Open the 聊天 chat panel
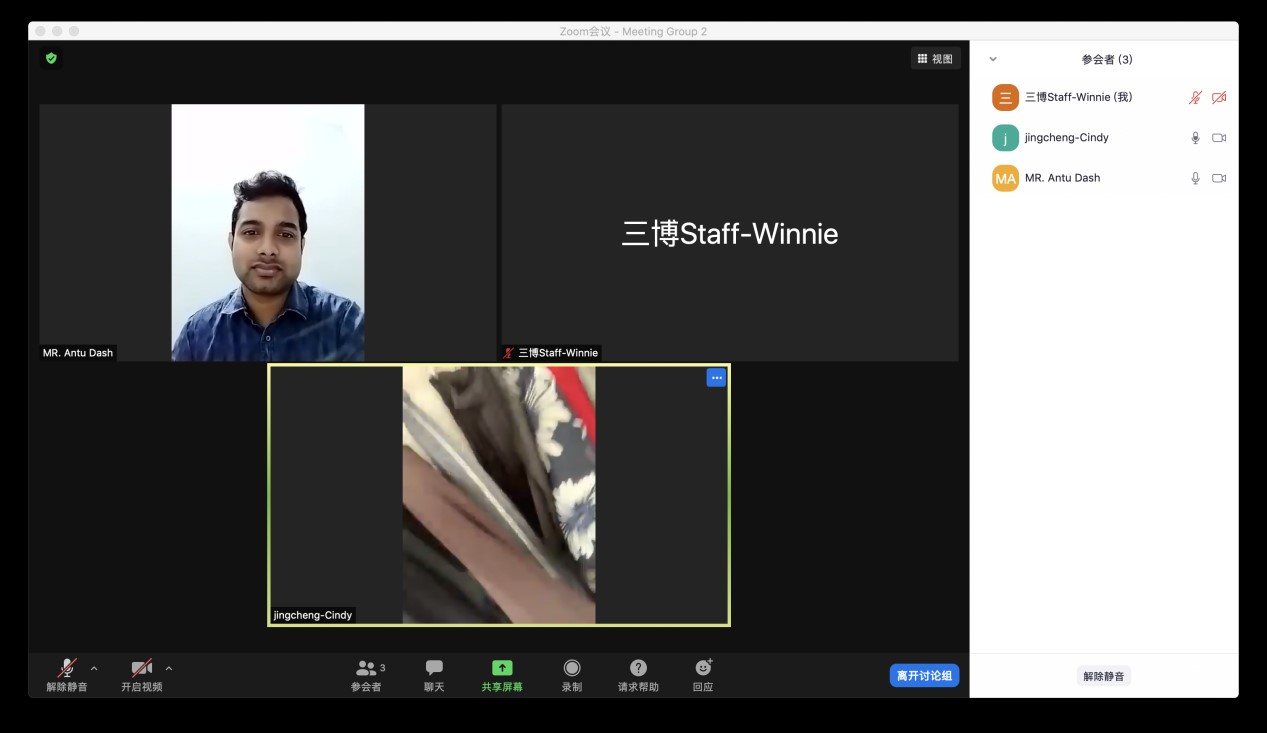Viewport: 1267px width, 733px height. click(434, 668)
